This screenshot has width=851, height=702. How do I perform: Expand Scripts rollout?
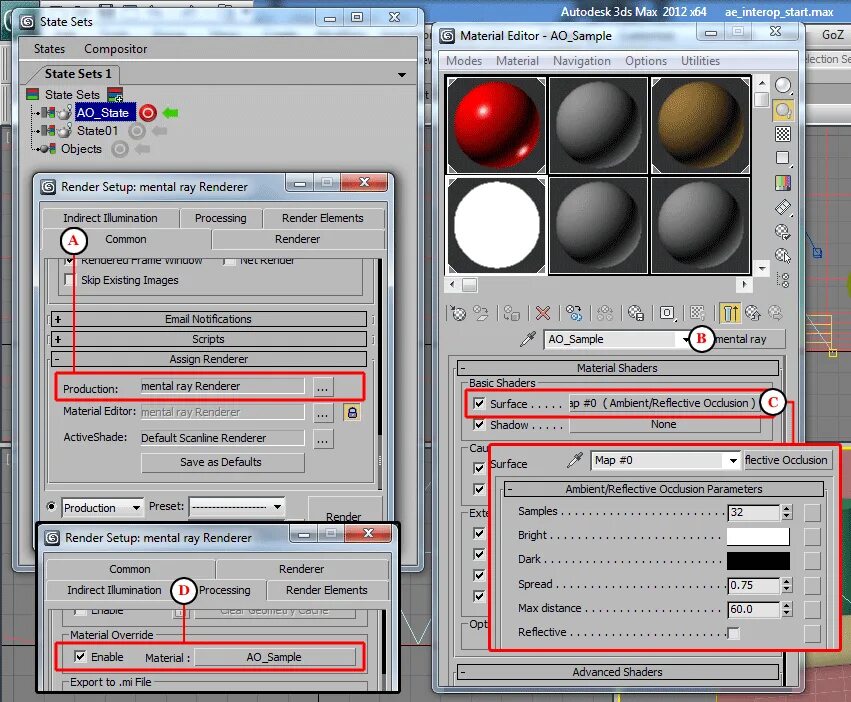209,339
